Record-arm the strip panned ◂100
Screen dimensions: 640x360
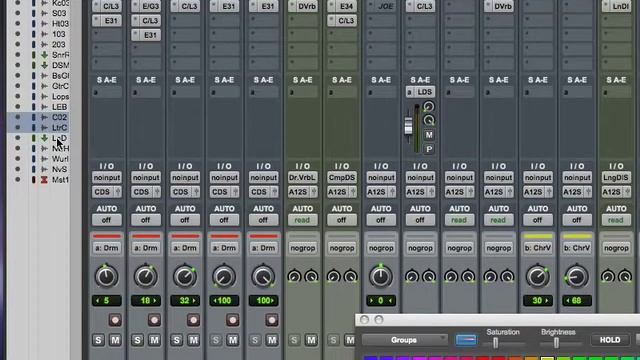pos(233,320)
